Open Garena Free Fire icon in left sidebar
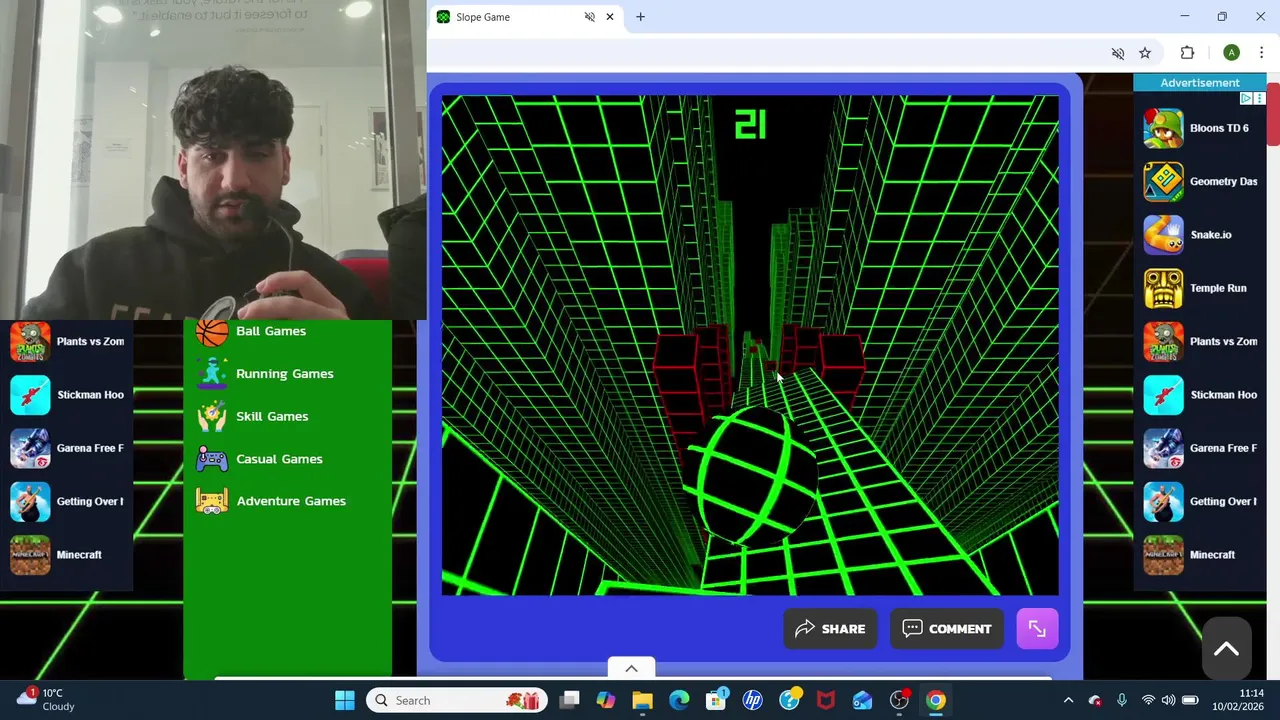This screenshot has width=1280, height=720. (30, 448)
